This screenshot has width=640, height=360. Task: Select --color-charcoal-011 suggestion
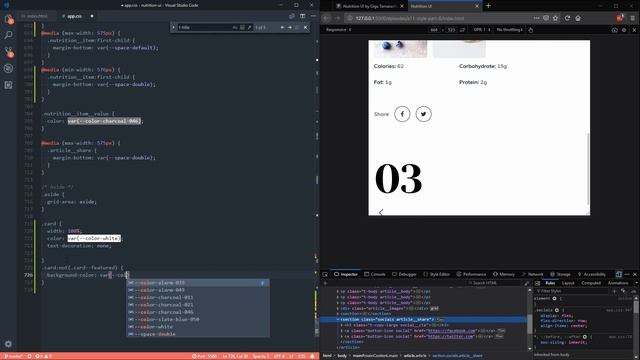(198, 298)
